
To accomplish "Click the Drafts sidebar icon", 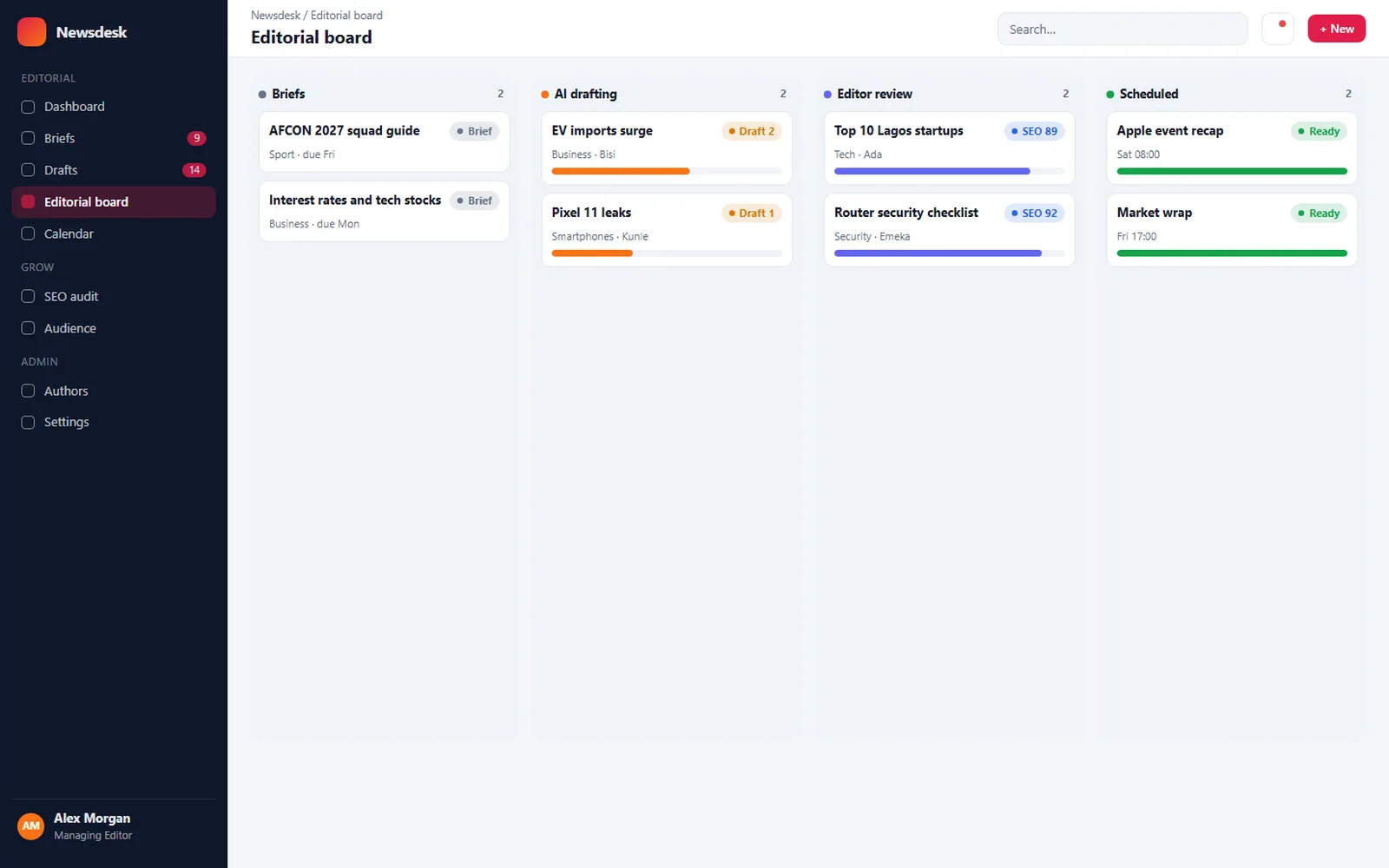I will 28,170.
